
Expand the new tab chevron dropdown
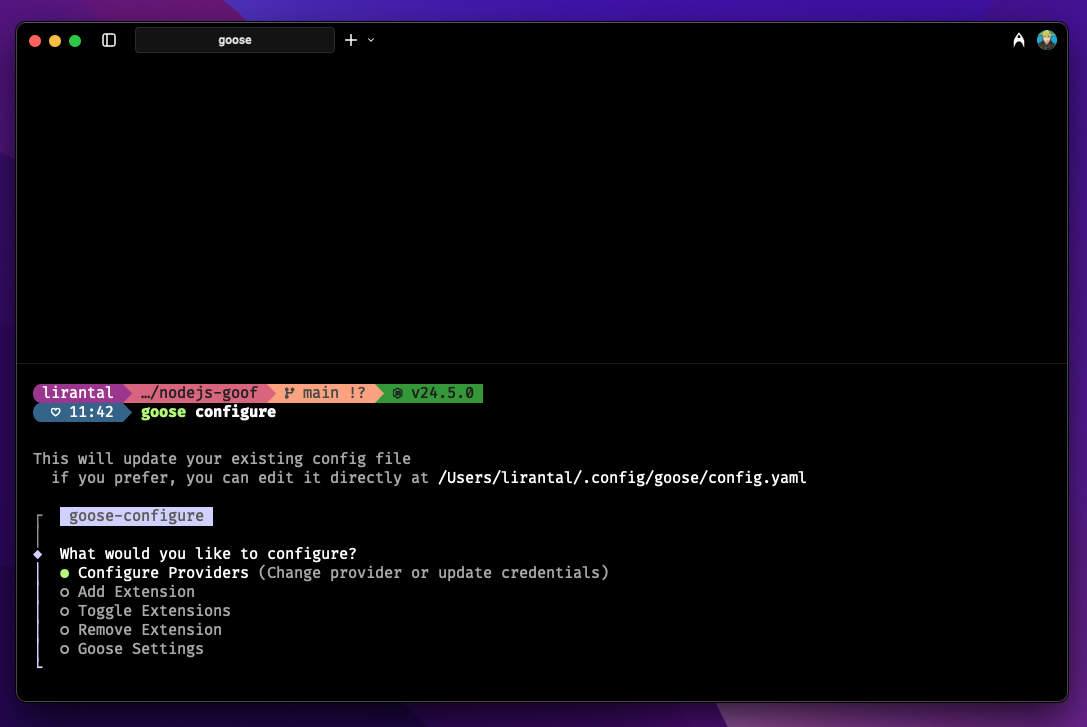(x=371, y=40)
